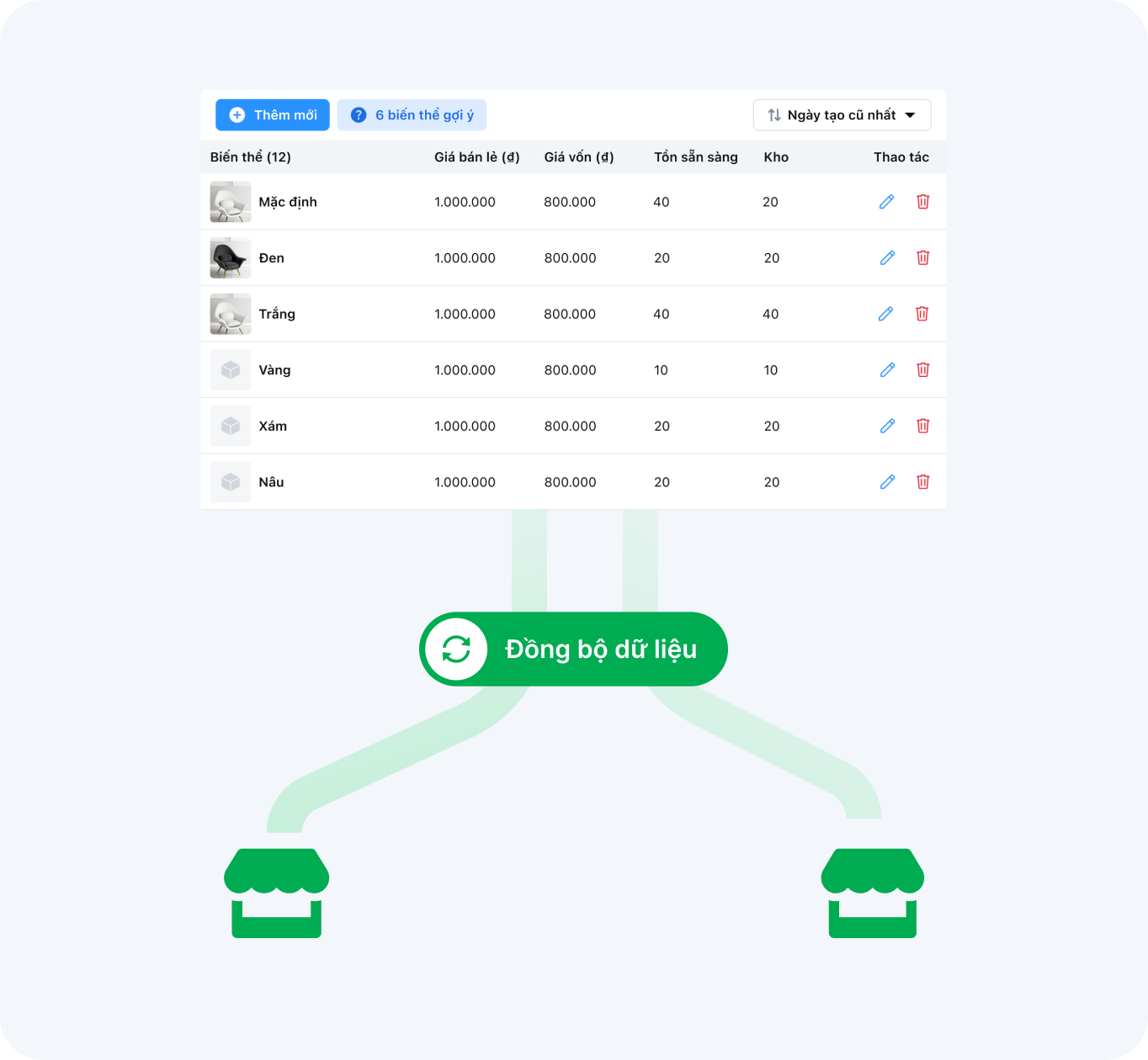
Task: Open 6 biến thể gợi ý suggestions
Action: pyautogui.click(x=412, y=115)
